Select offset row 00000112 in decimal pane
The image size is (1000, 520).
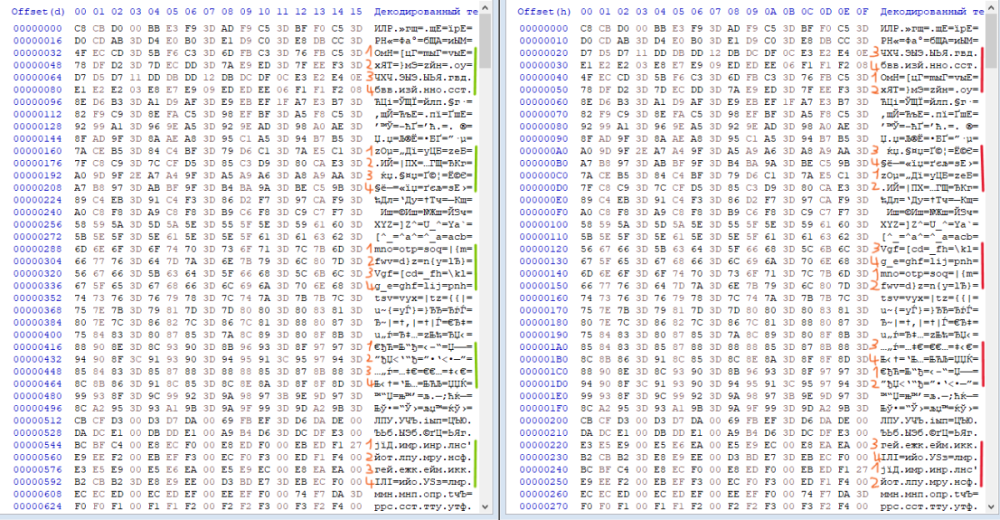(28, 115)
